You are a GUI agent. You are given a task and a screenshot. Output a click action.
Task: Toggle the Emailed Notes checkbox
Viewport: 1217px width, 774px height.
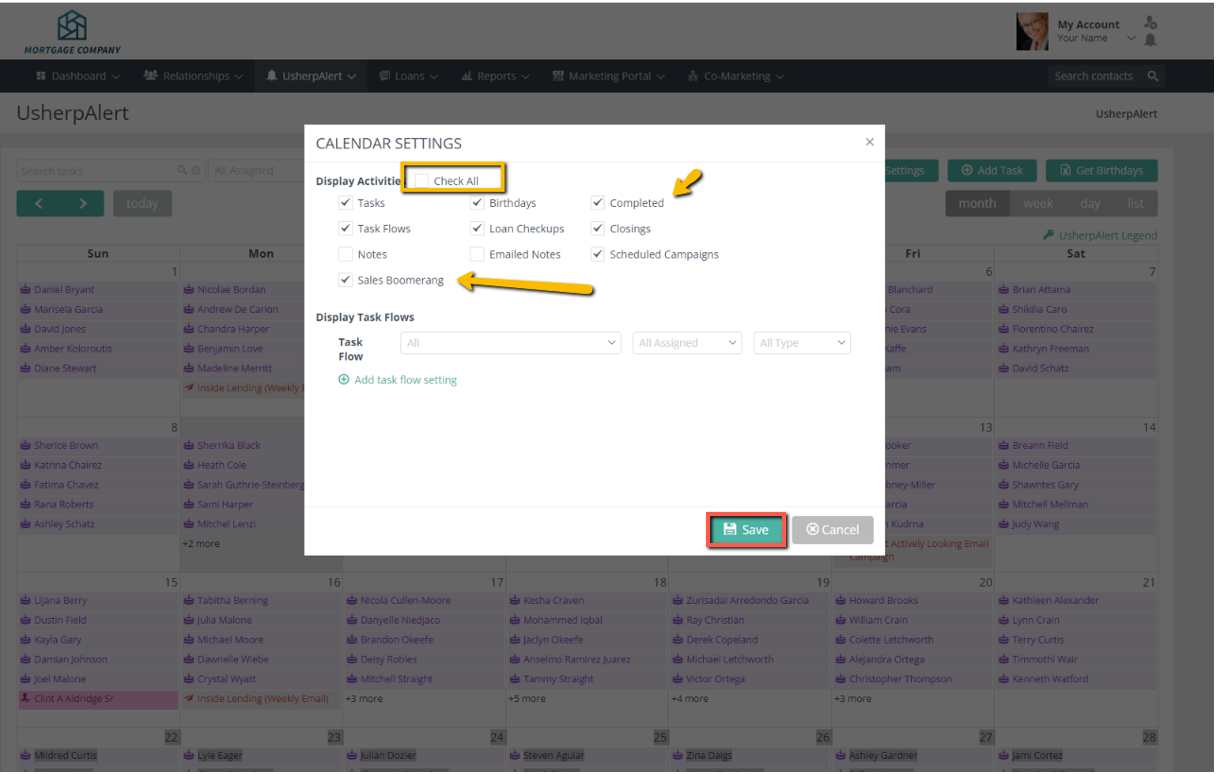[477, 255]
